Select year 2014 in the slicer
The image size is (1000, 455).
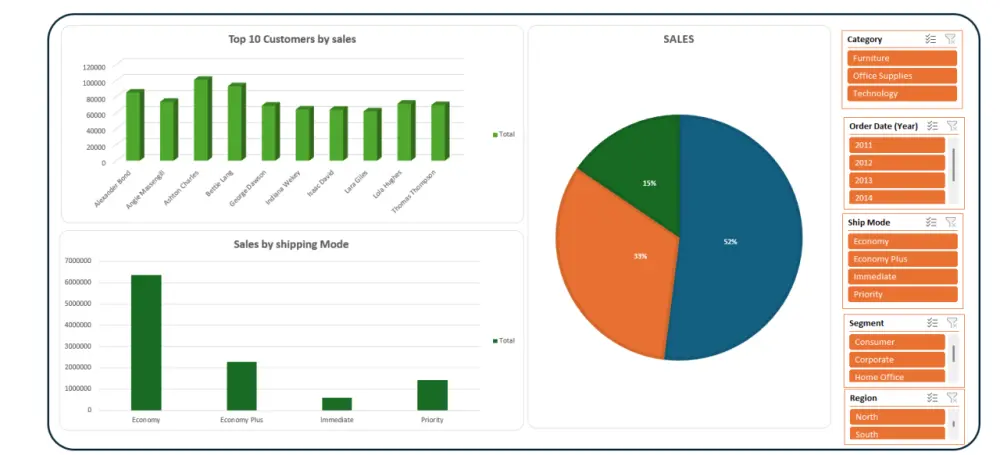pyautogui.click(x=897, y=197)
